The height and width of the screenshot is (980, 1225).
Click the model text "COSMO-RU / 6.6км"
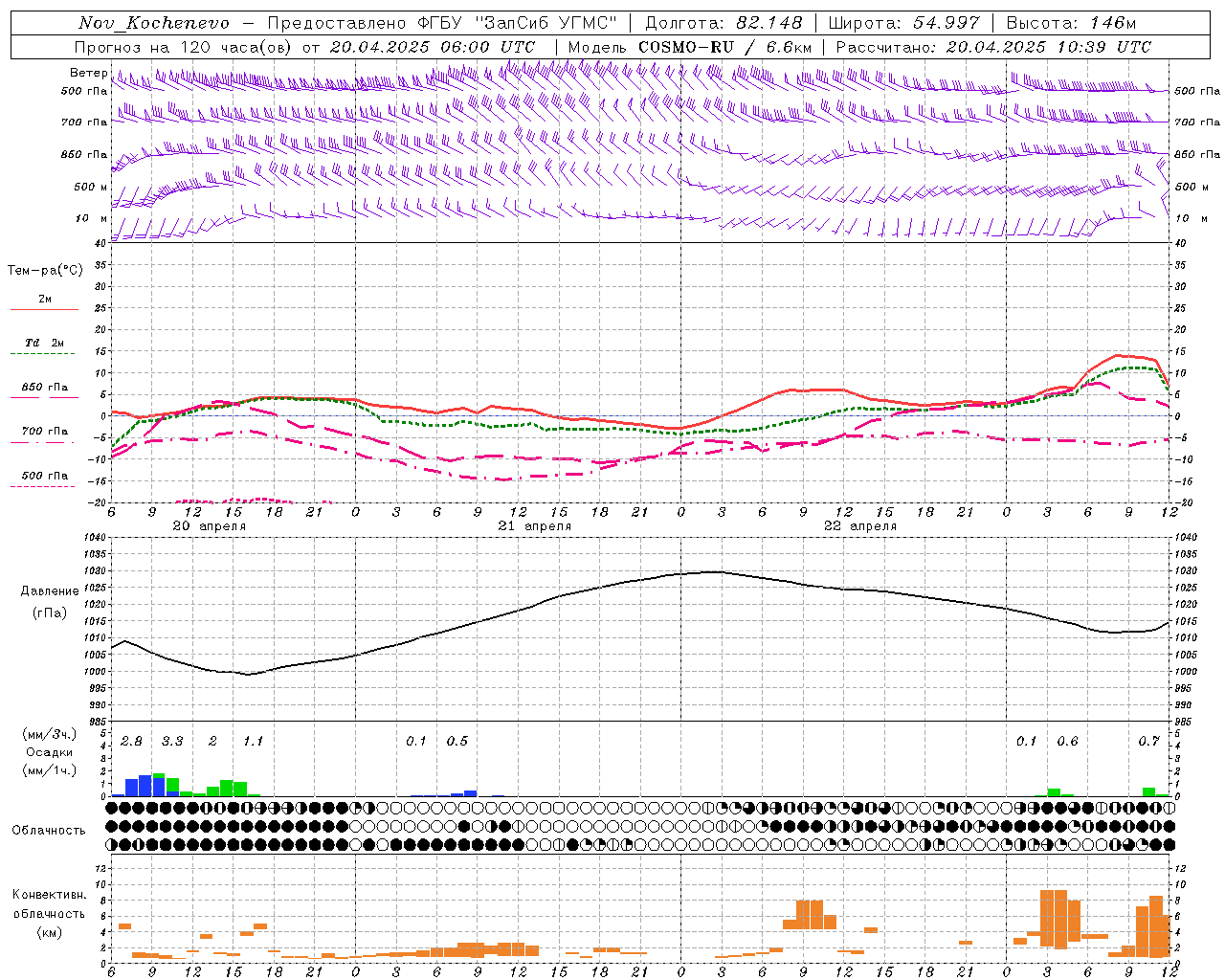(x=724, y=47)
